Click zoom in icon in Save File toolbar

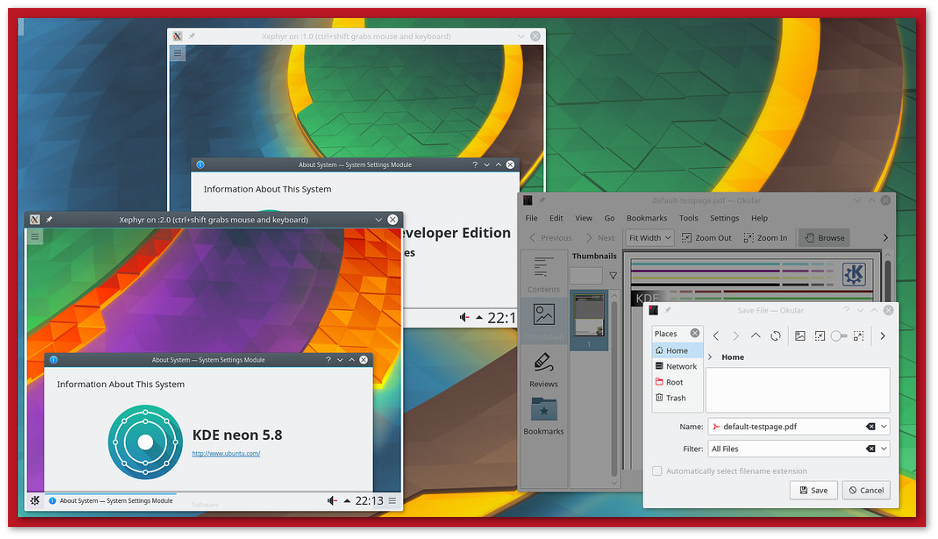858,336
